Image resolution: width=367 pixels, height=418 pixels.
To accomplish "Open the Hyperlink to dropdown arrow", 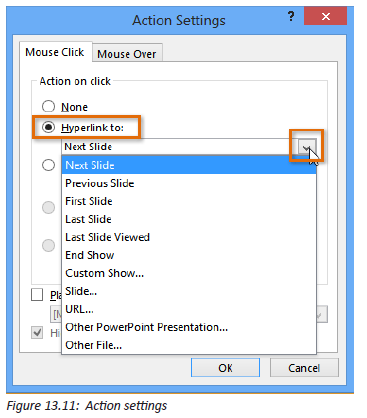I will tap(307, 147).
